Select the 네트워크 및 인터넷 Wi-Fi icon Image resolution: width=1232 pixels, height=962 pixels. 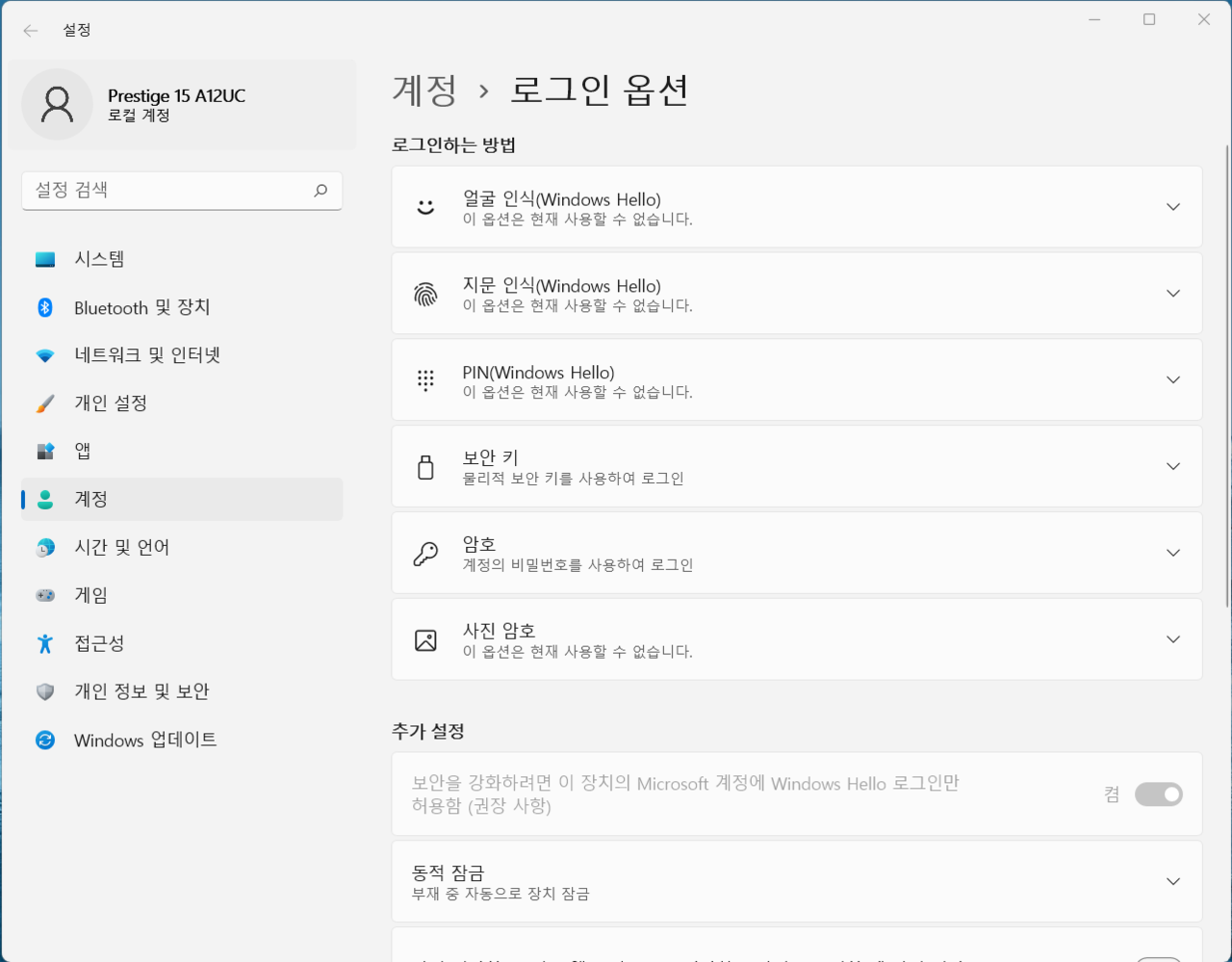click(x=45, y=355)
